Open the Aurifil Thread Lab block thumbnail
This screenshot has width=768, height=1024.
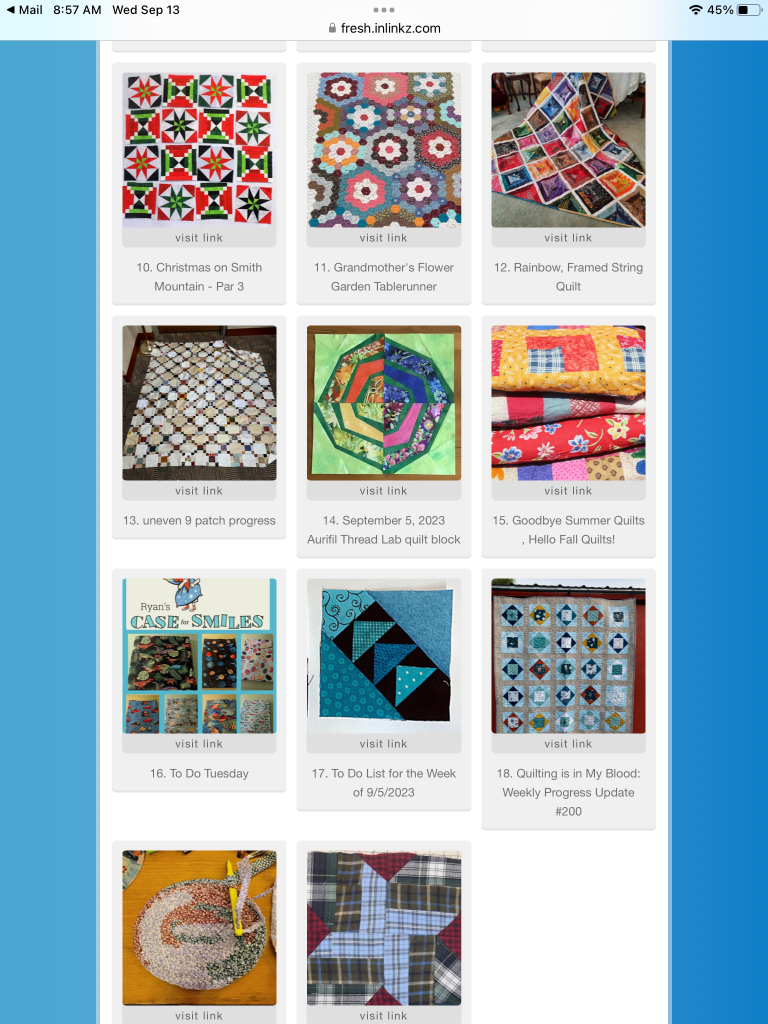(x=384, y=402)
